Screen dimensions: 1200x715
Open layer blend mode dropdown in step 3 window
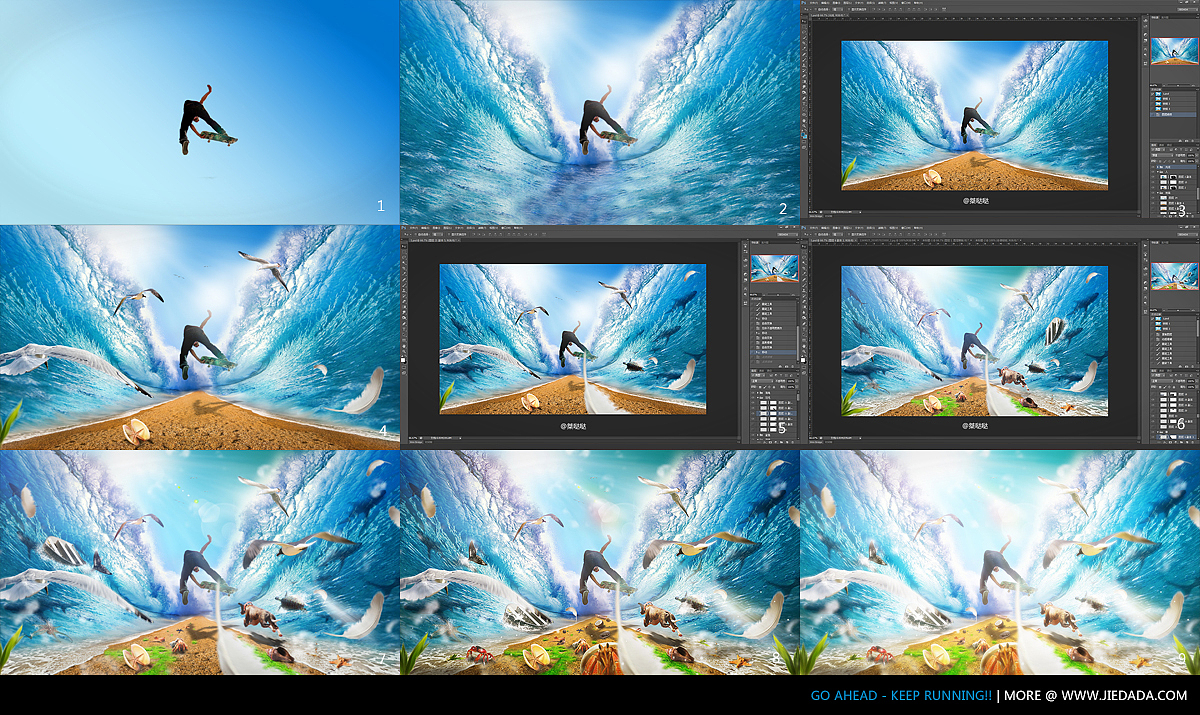click(1163, 155)
